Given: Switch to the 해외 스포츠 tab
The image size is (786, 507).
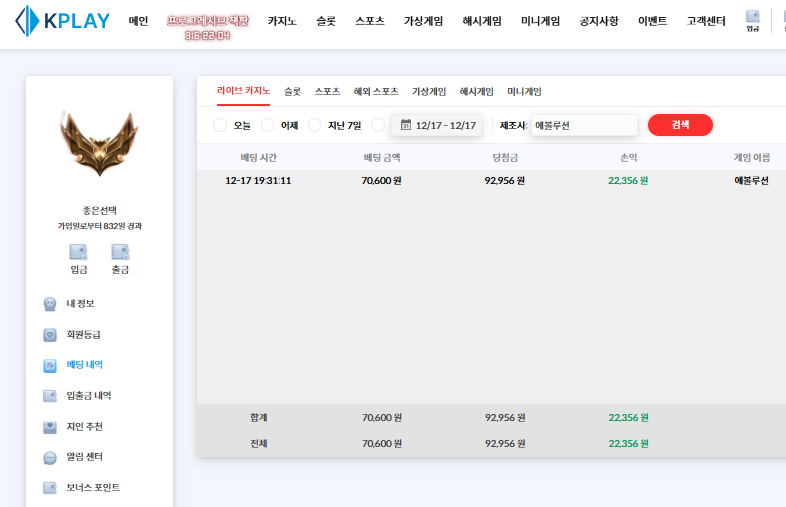Looking at the screenshot, I should click(376, 91).
